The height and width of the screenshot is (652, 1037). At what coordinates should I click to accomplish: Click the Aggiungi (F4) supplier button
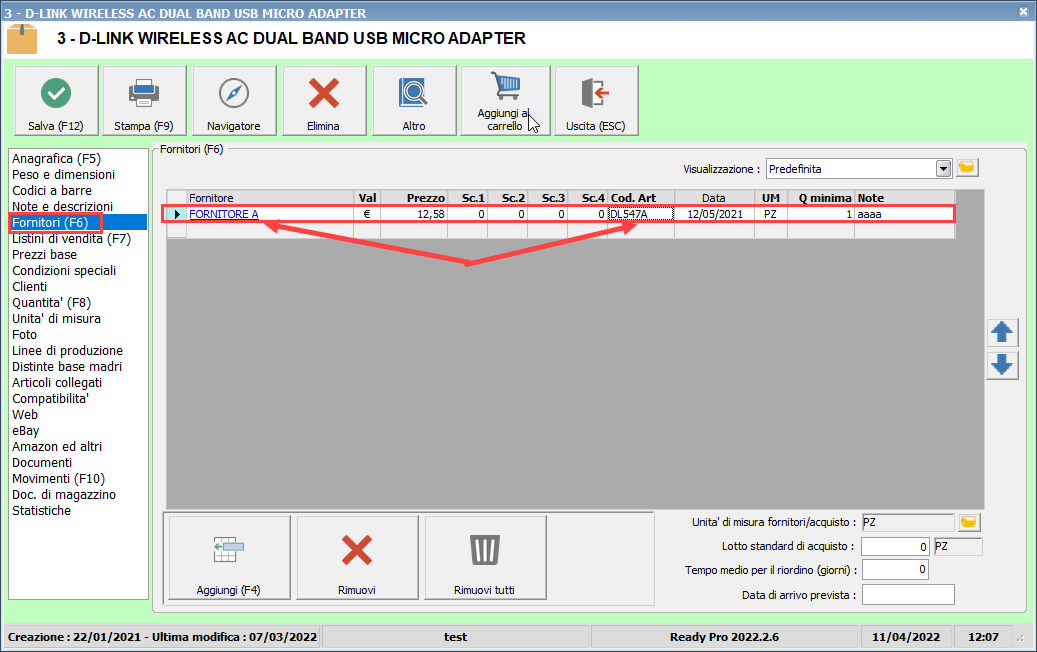click(x=229, y=557)
